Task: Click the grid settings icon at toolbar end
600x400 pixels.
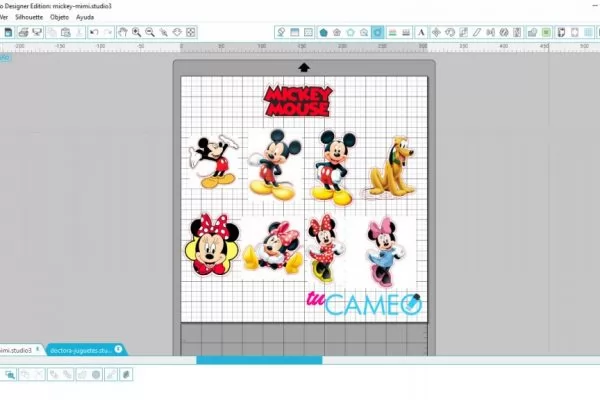Action: click(588, 33)
